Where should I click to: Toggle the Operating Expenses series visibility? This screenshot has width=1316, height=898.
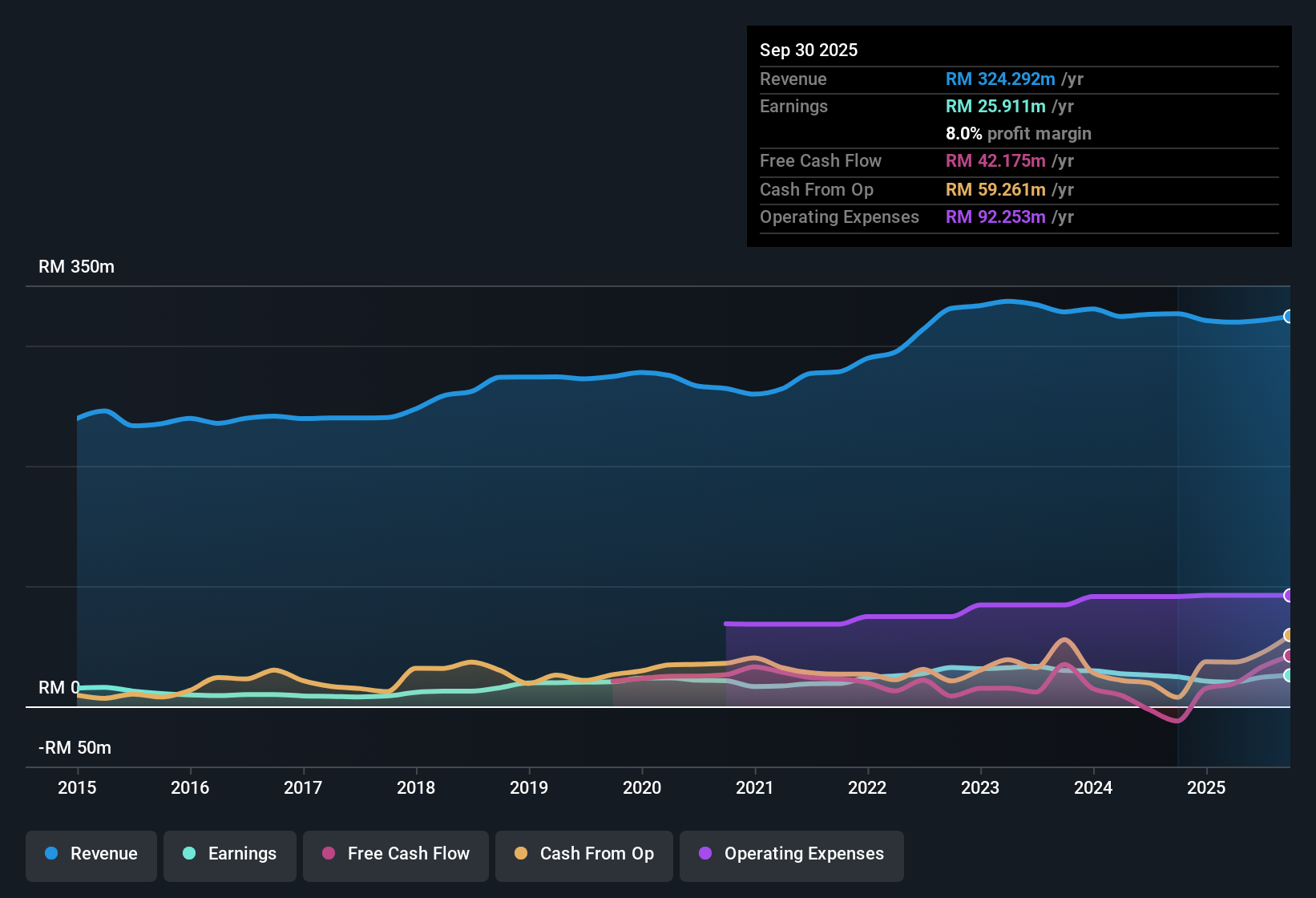pos(791,854)
